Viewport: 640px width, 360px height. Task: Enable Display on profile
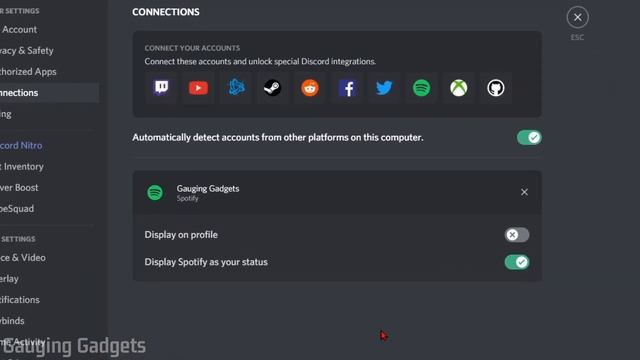coord(517,235)
